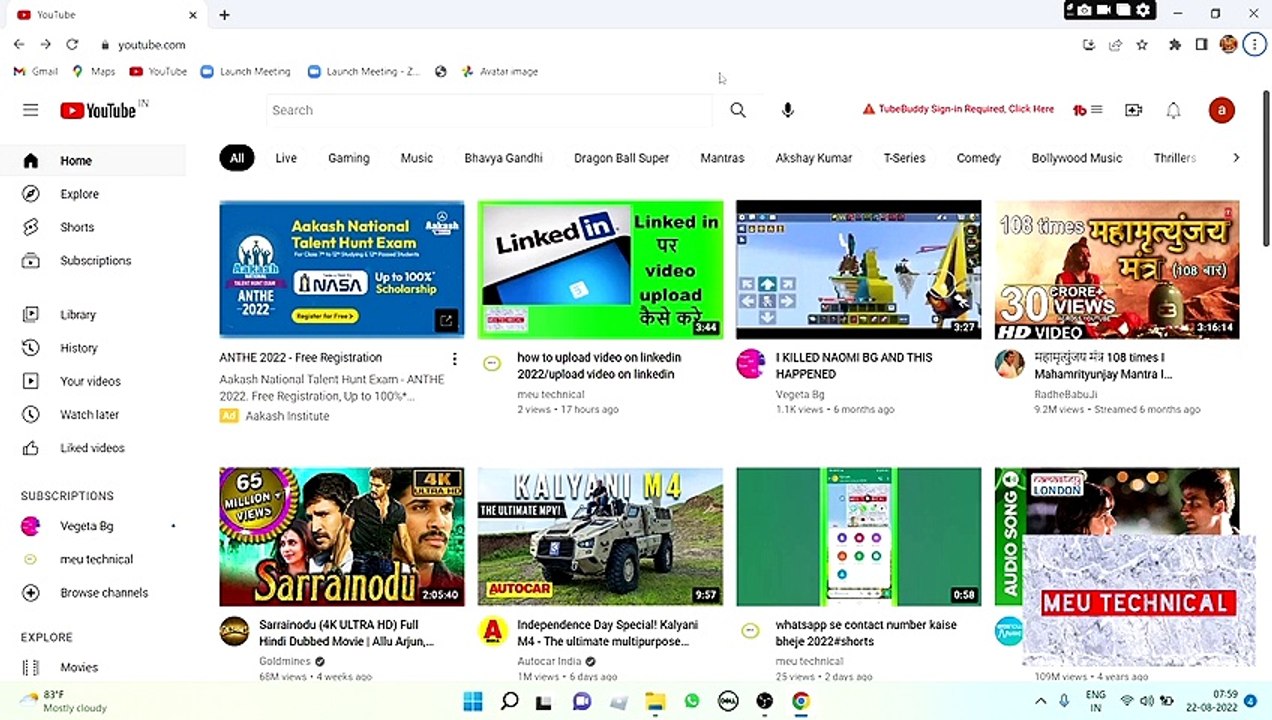The image size is (1272, 720).
Task: Select the Music chip
Action: tap(417, 158)
